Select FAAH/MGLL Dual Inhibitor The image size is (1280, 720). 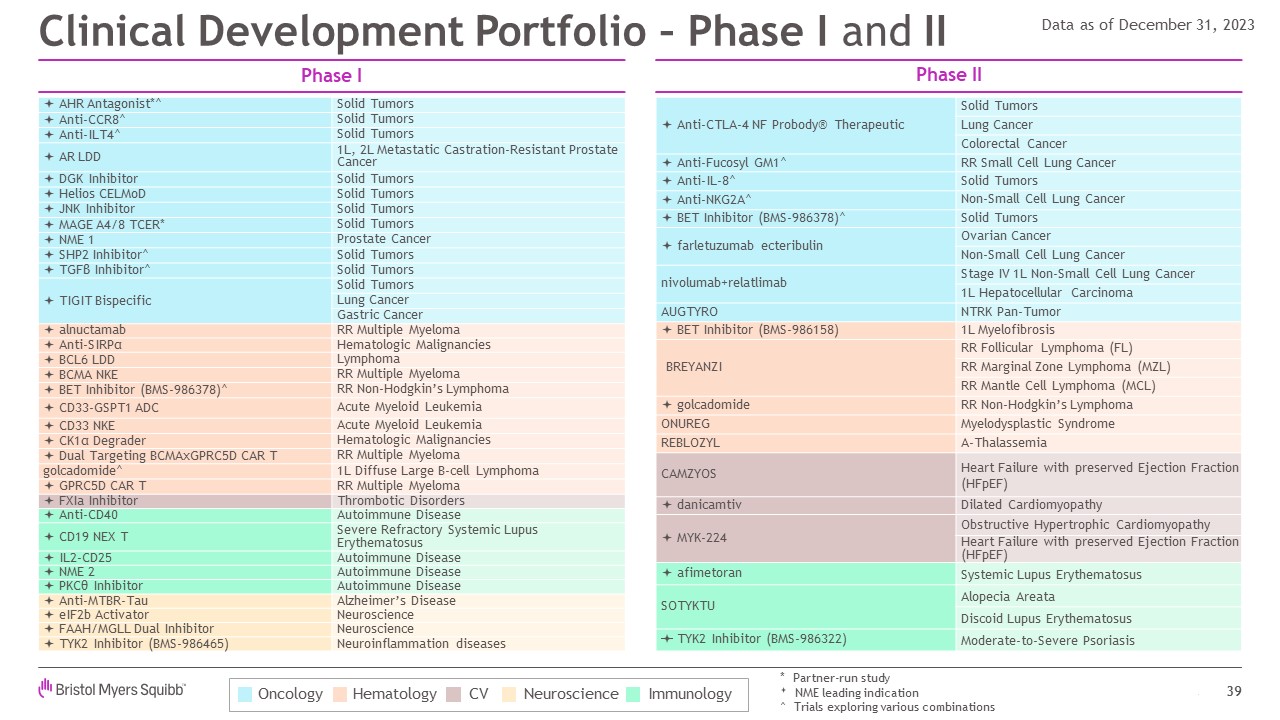point(185,629)
